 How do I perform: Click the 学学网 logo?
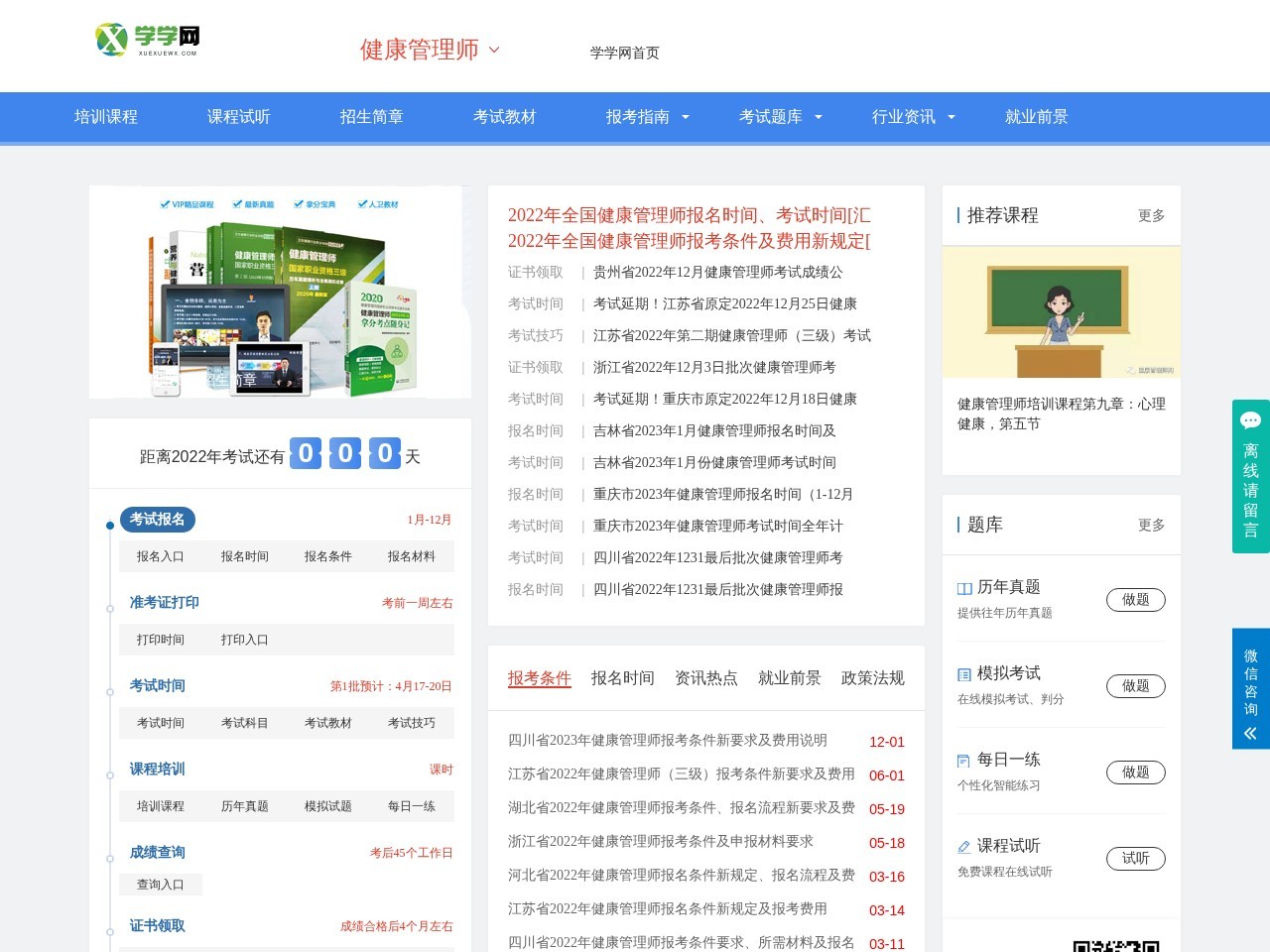tap(147, 40)
